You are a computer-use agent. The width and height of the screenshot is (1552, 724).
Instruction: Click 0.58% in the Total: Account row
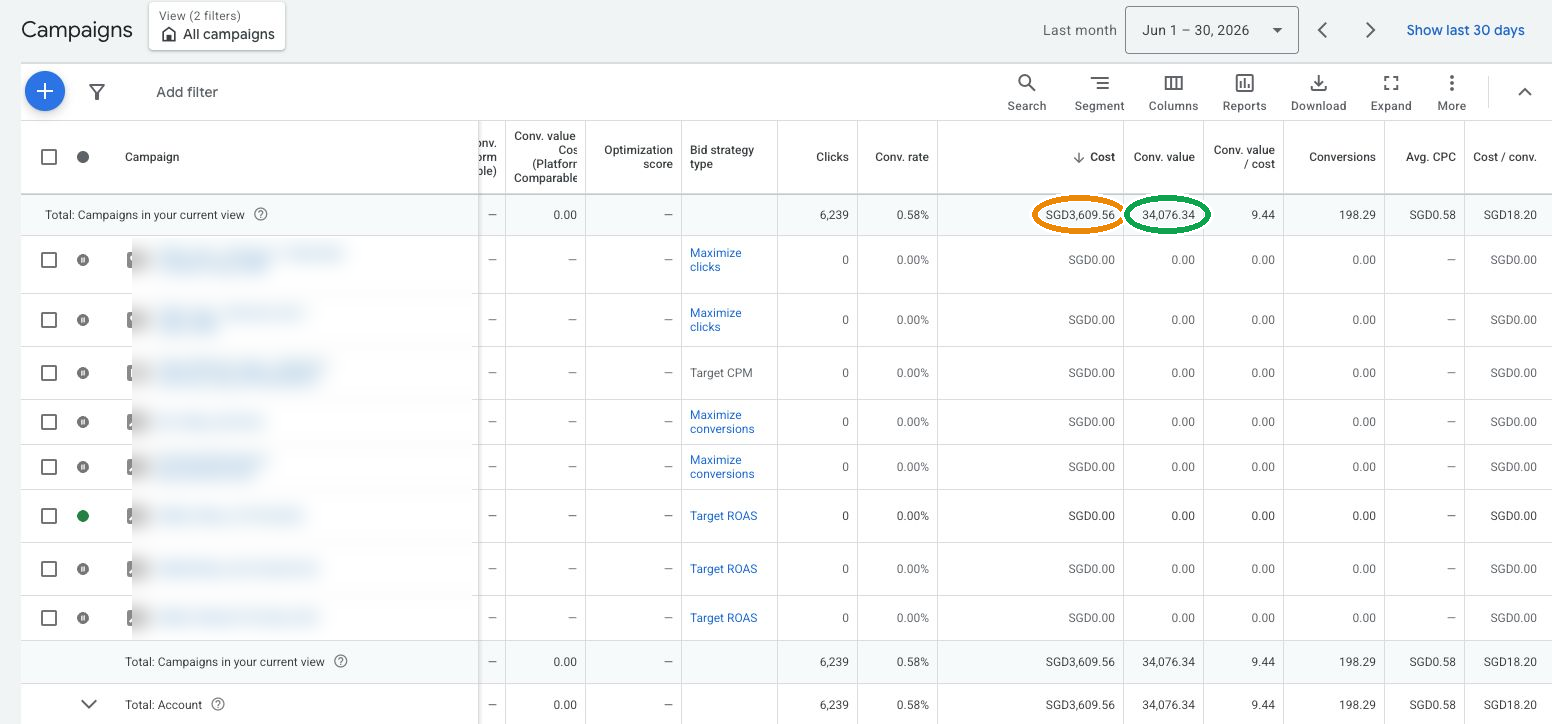[x=912, y=705]
